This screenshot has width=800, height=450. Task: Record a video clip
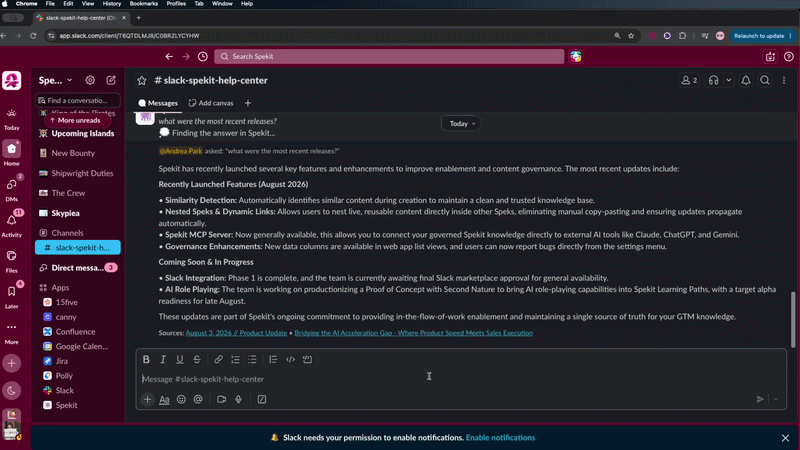click(221, 399)
